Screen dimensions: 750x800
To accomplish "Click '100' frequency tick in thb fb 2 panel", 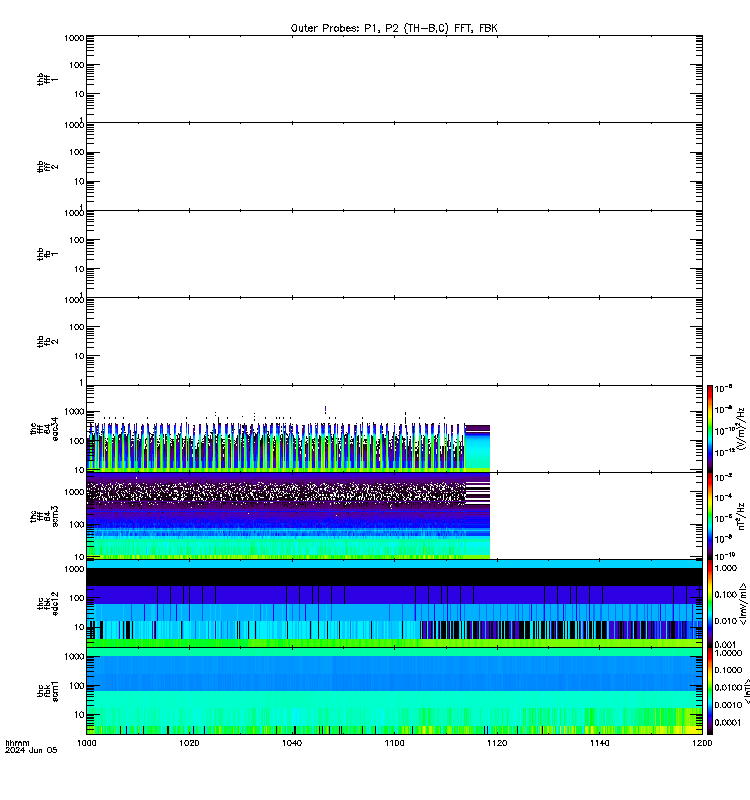I will pos(77,327).
